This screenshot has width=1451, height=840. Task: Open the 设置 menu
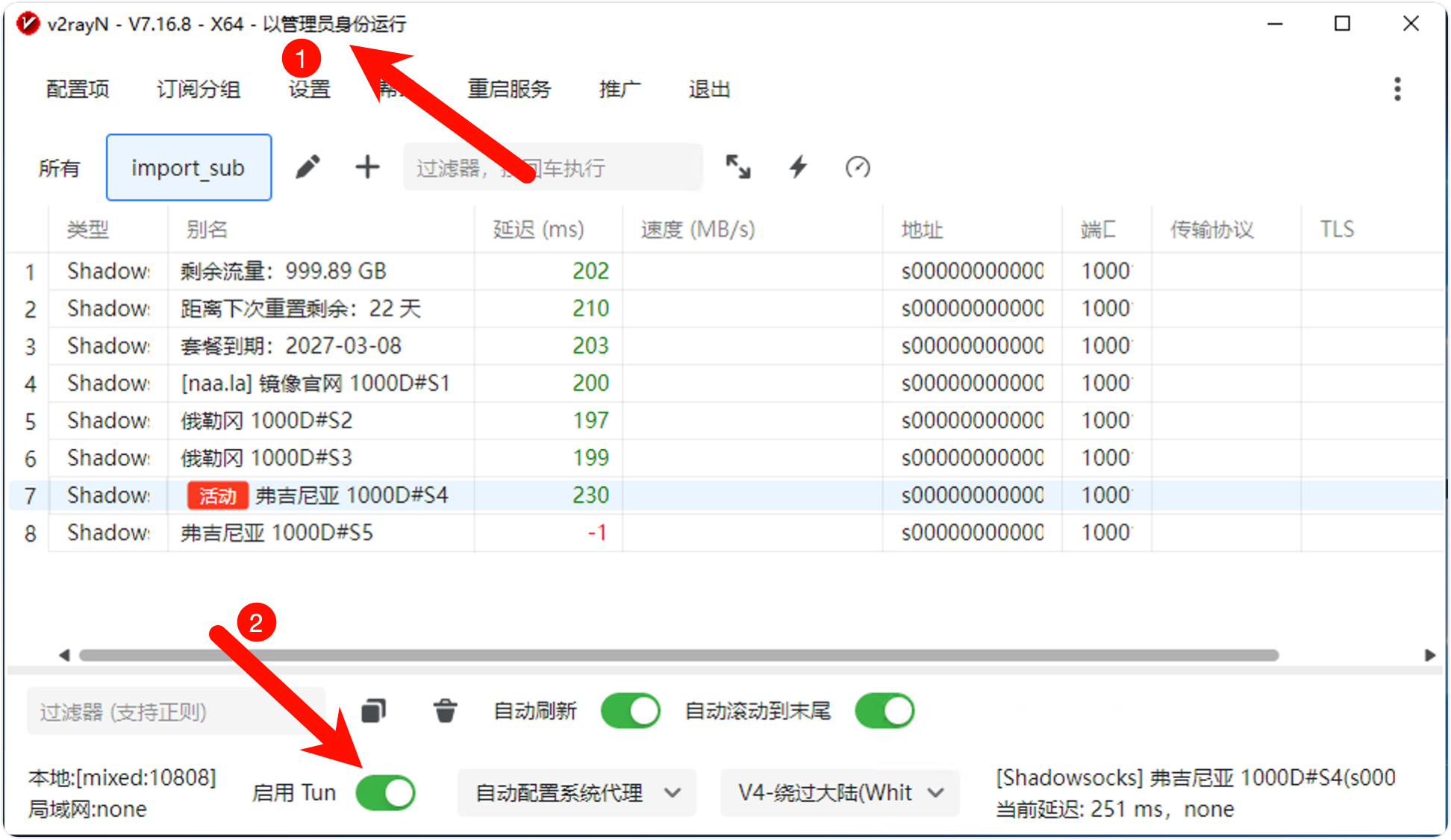click(308, 89)
